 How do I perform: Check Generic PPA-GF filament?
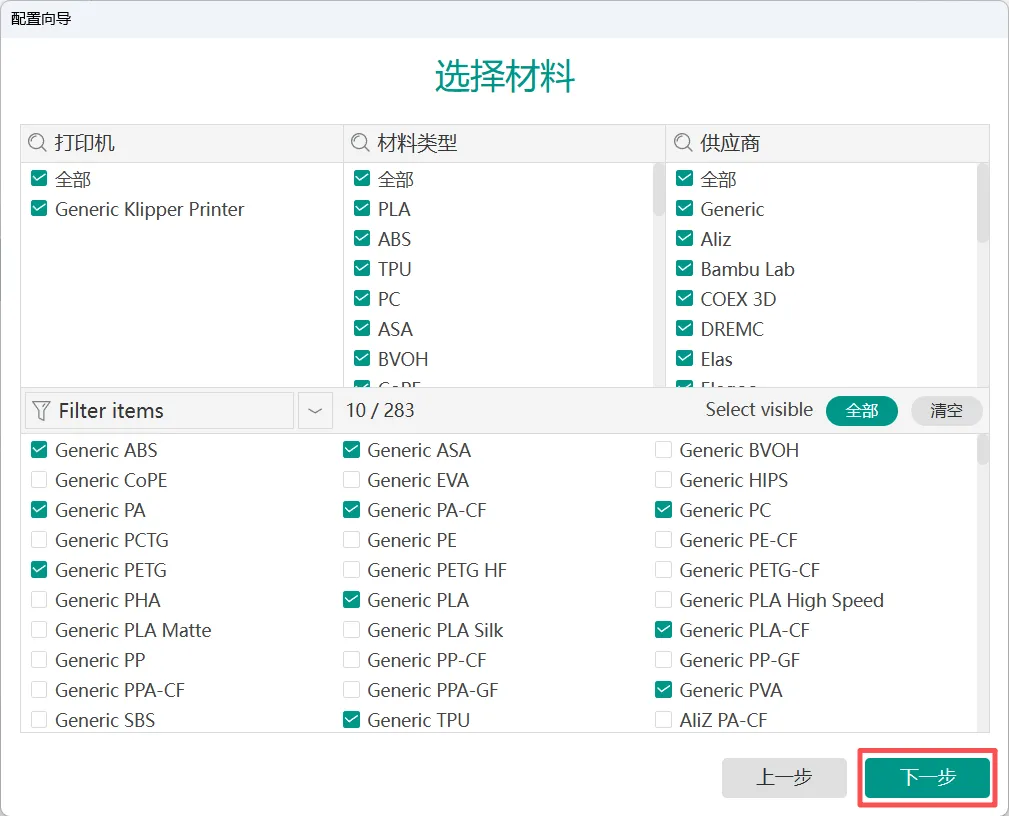pos(351,690)
